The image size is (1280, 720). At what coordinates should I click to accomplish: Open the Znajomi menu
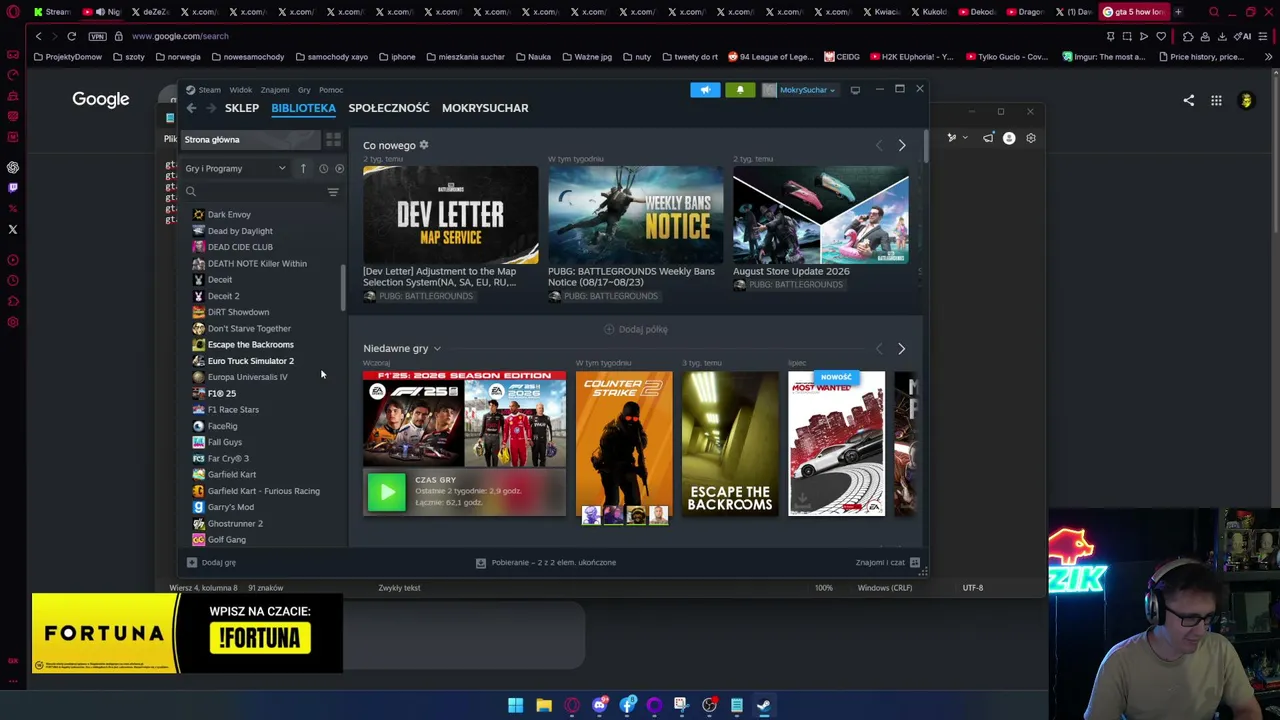click(274, 90)
